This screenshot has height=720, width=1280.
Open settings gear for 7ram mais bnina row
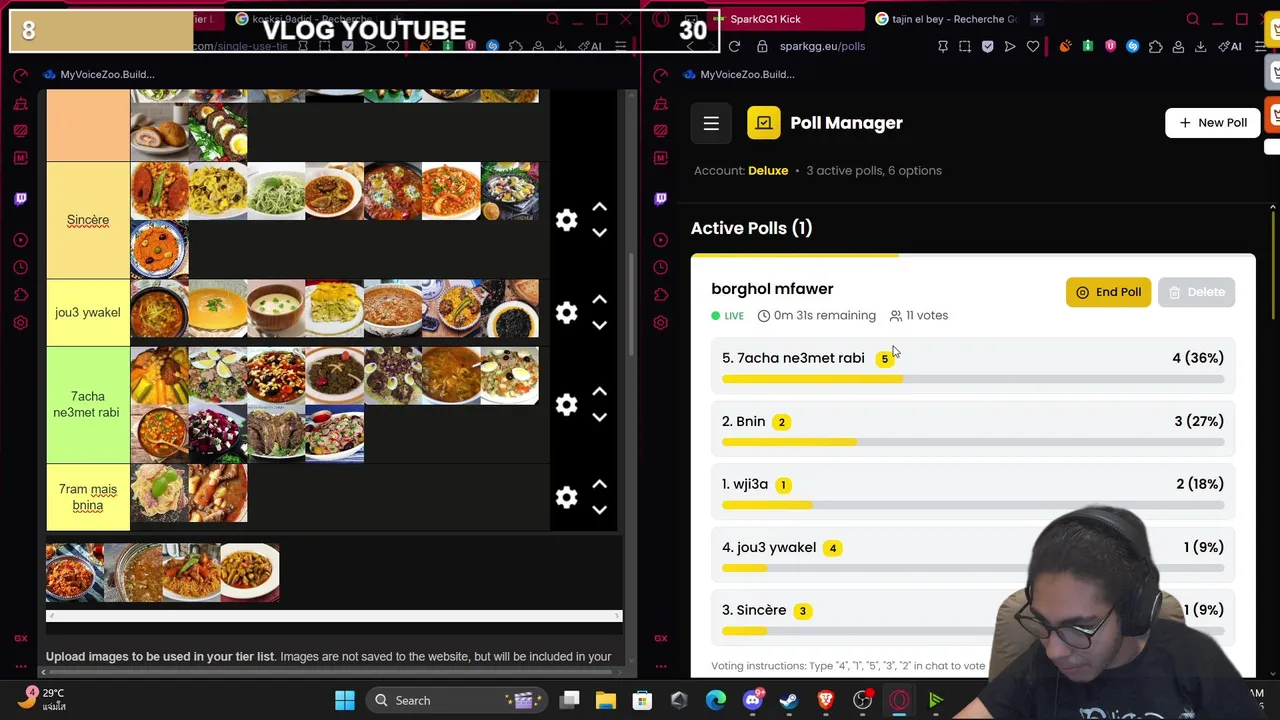coord(567,497)
